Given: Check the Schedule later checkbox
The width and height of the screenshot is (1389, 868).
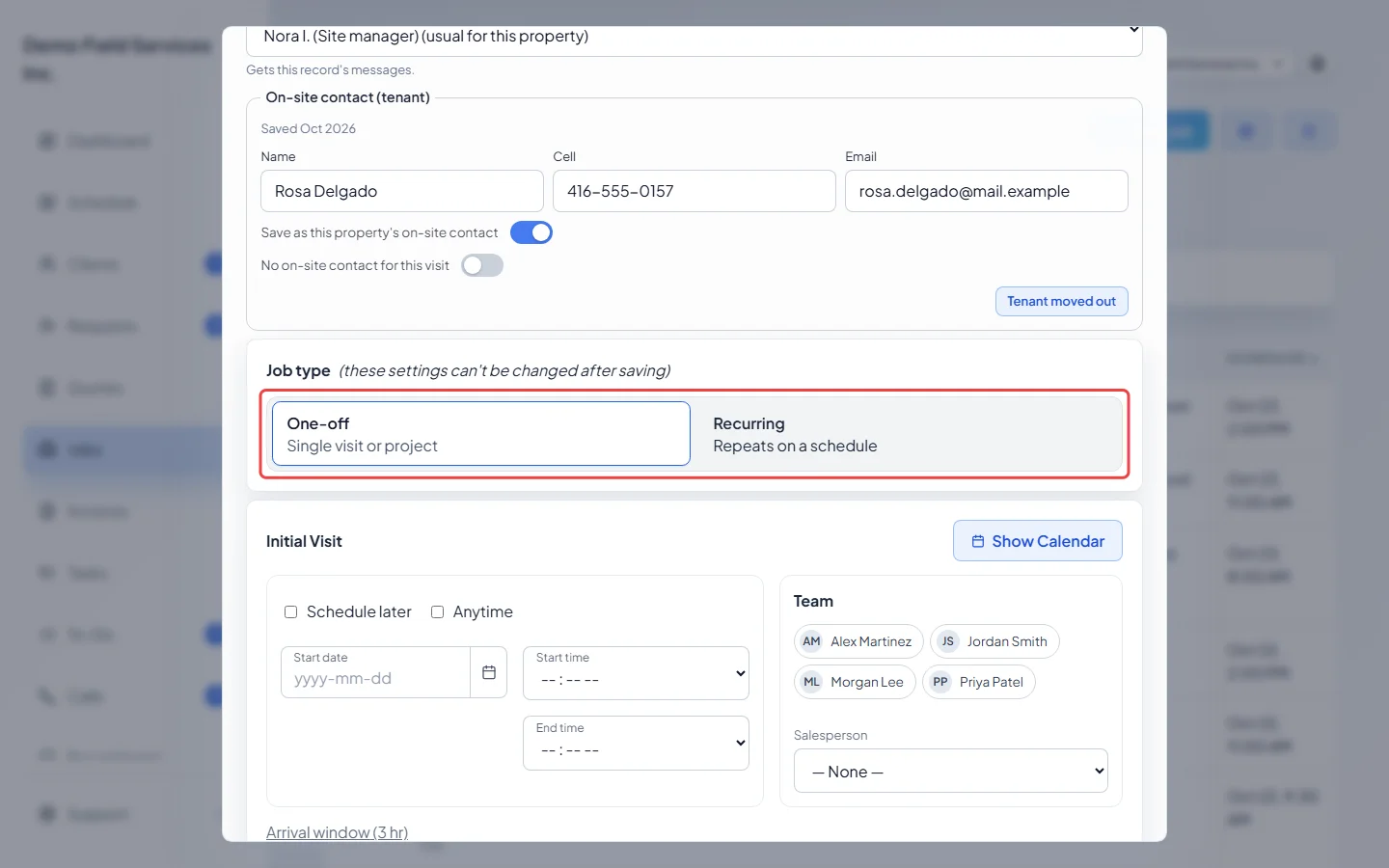Looking at the screenshot, I should pyautogui.click(x=290, y=611).
